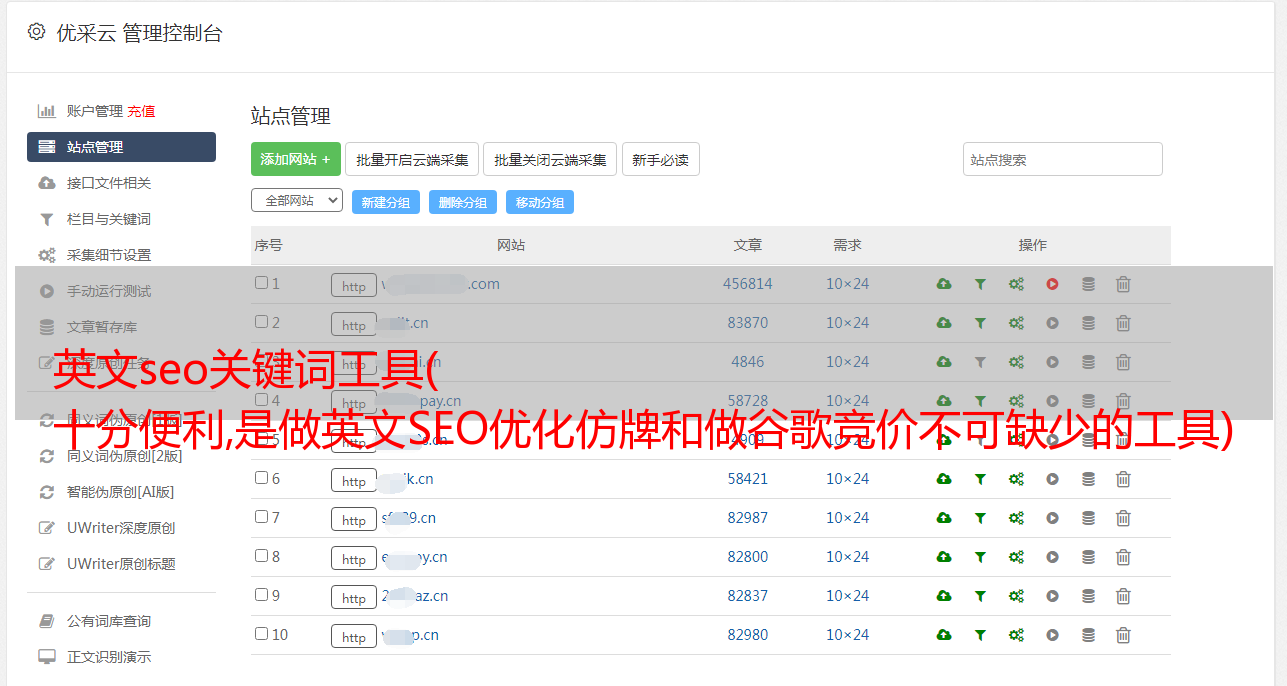
Task: Click the red play icon in row 1
Action: (x=1052, y=284)
